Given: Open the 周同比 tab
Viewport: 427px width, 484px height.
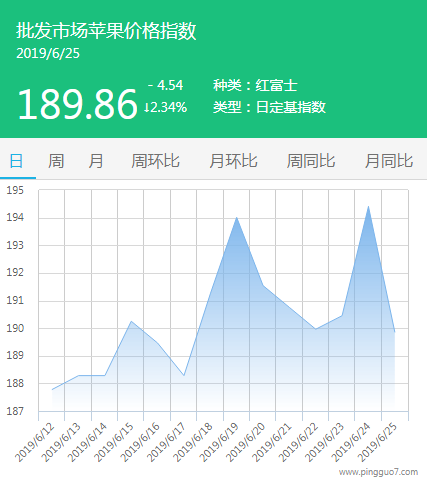Looking at the screenshot, I should pos(311,161).
